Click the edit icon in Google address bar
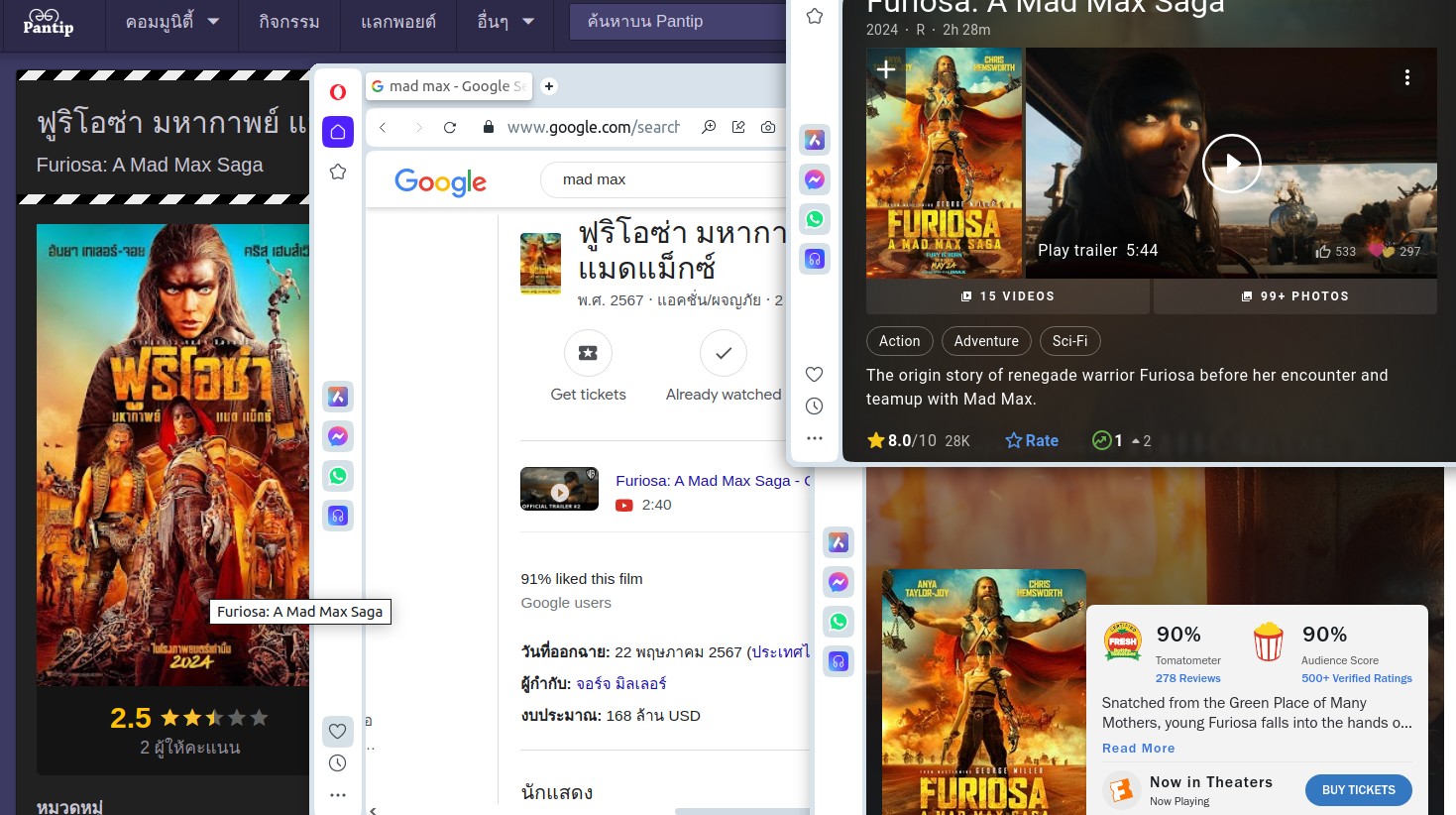 (x=738, y=127)
